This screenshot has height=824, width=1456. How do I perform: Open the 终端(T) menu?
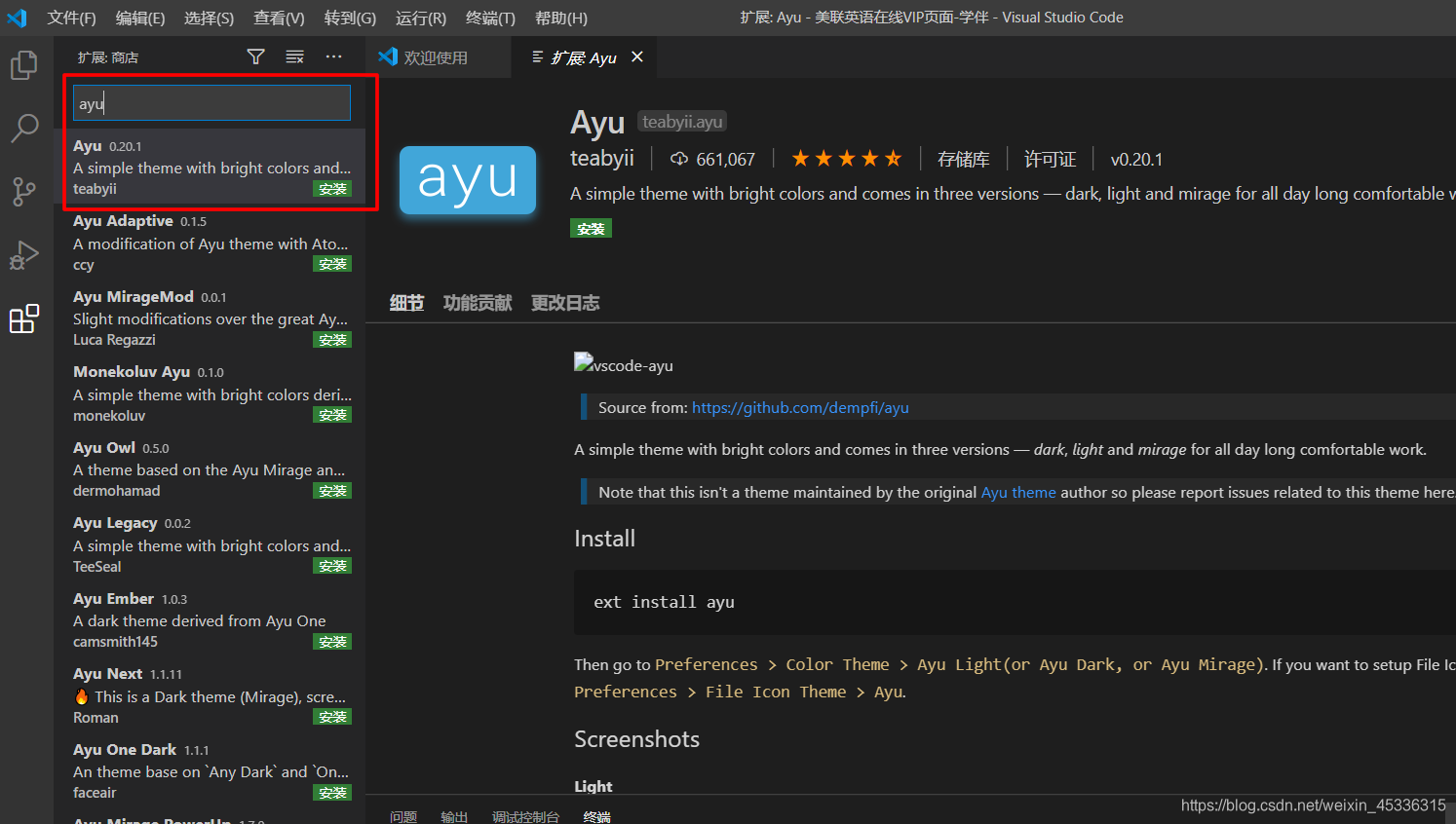[x=490, y=18]
